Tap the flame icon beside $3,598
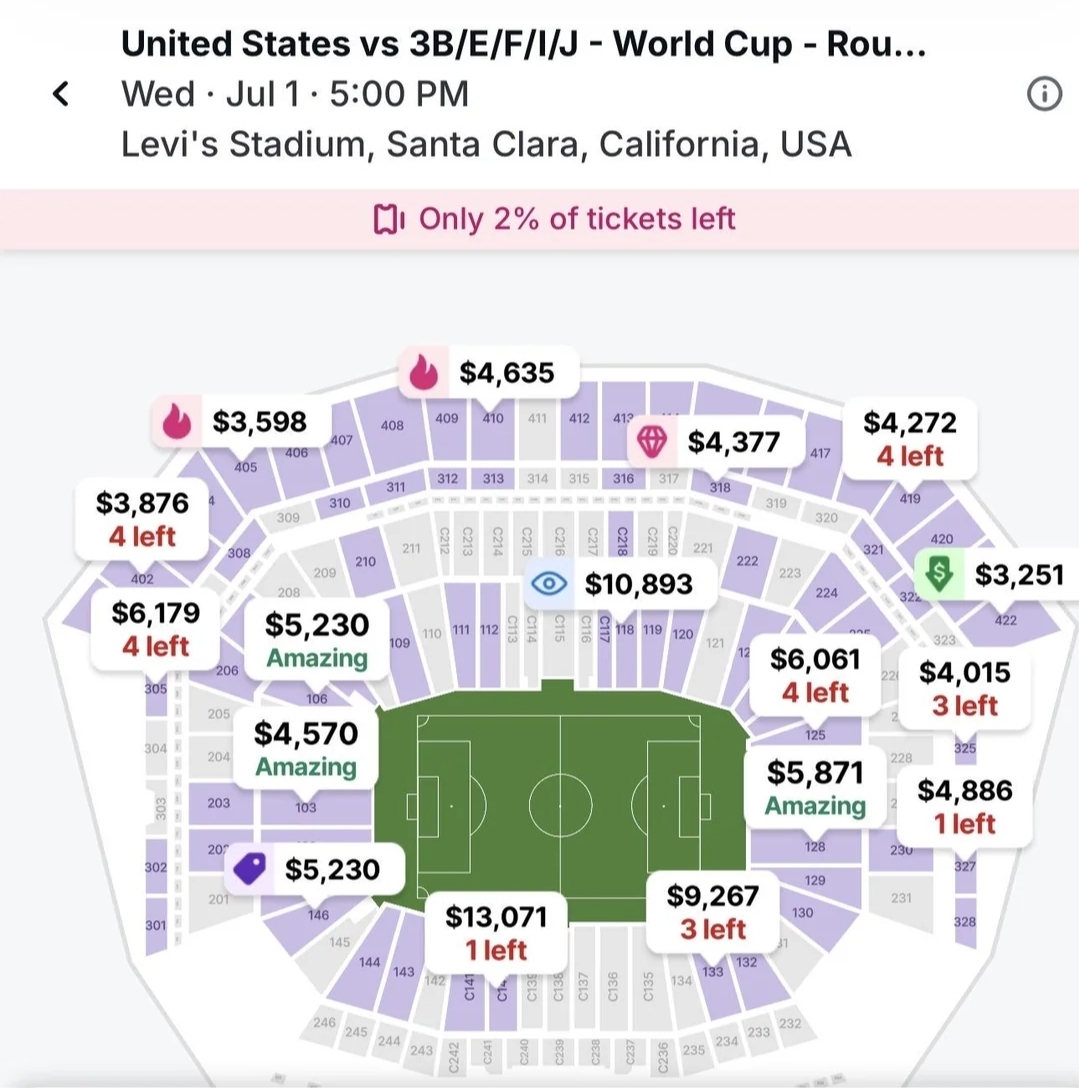Viewport: 1079px width, 1088px height. pos(176,421)
